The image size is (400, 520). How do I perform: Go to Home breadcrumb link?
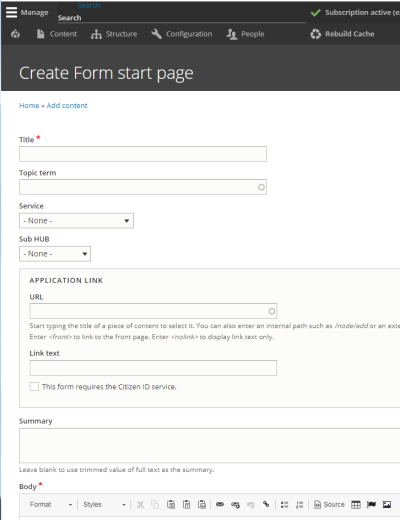29,106
